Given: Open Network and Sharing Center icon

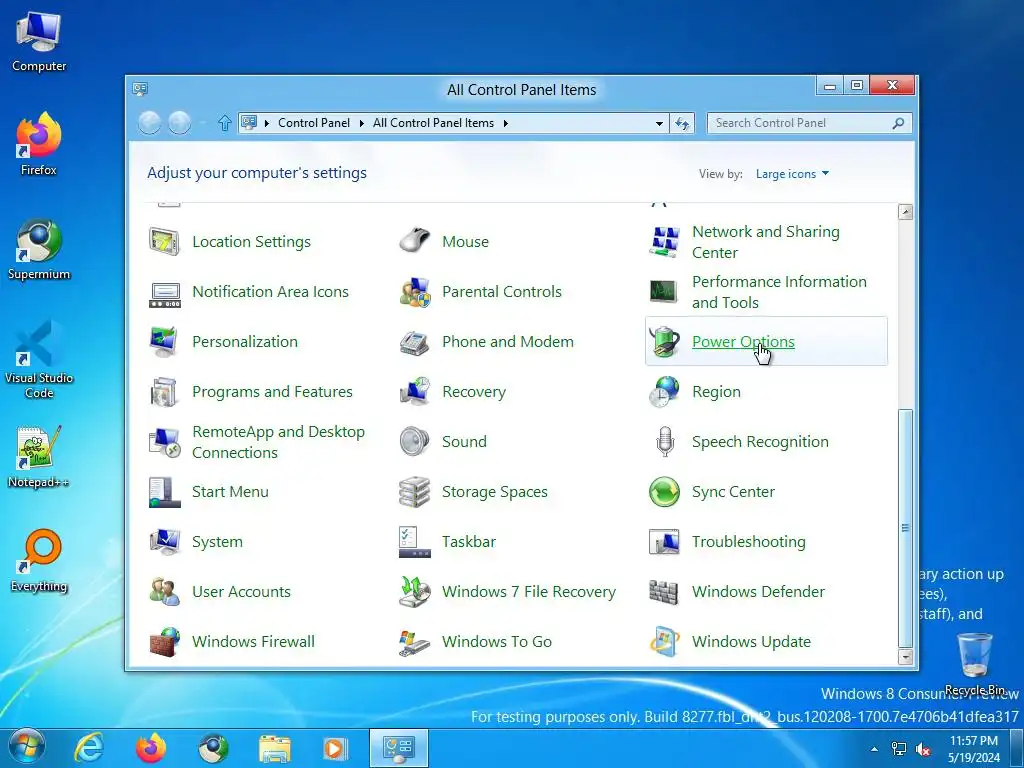Looking at the screenshot, I should click(664, 242).
